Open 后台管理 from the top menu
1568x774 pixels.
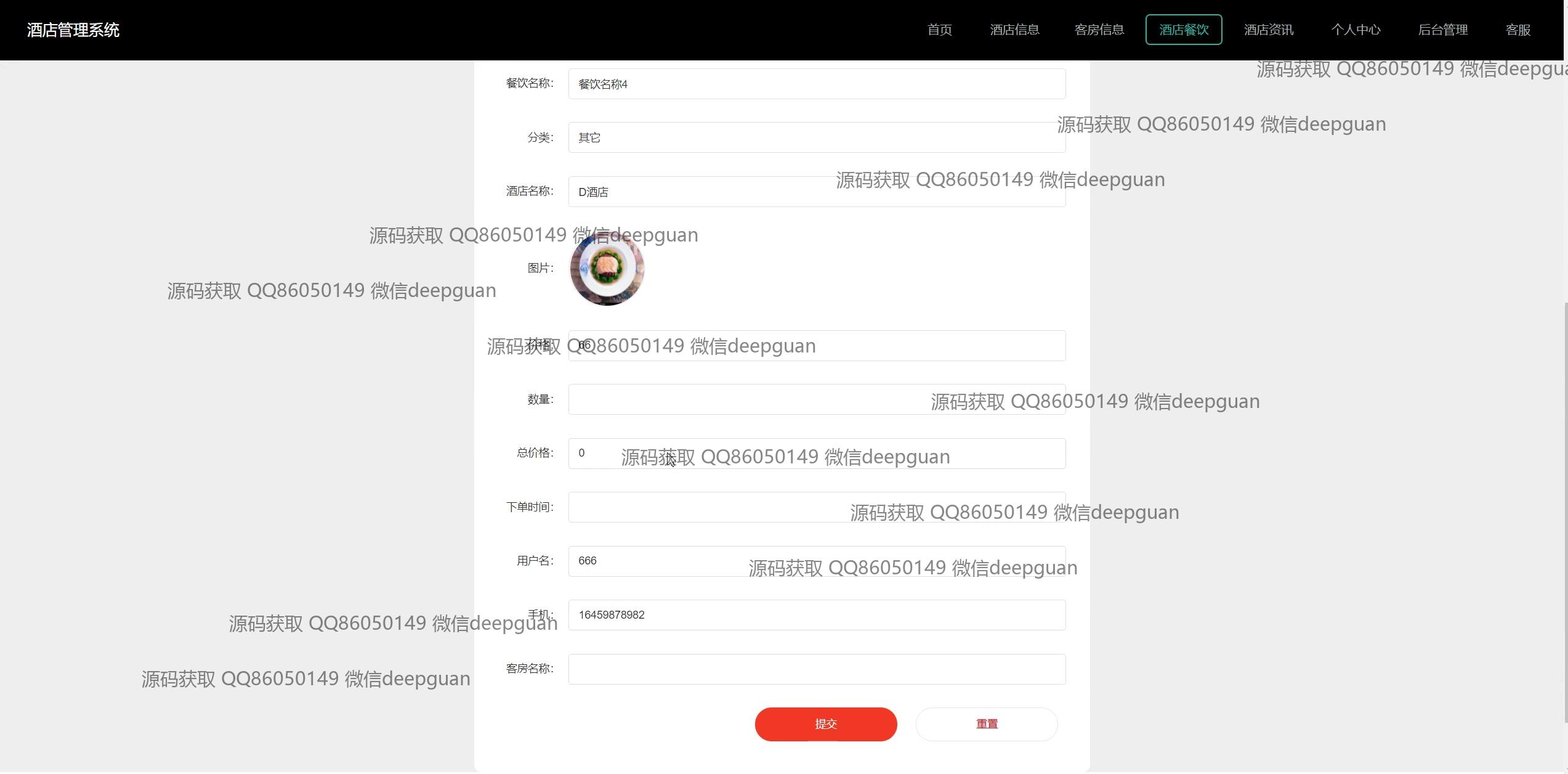coord(1442,30)
